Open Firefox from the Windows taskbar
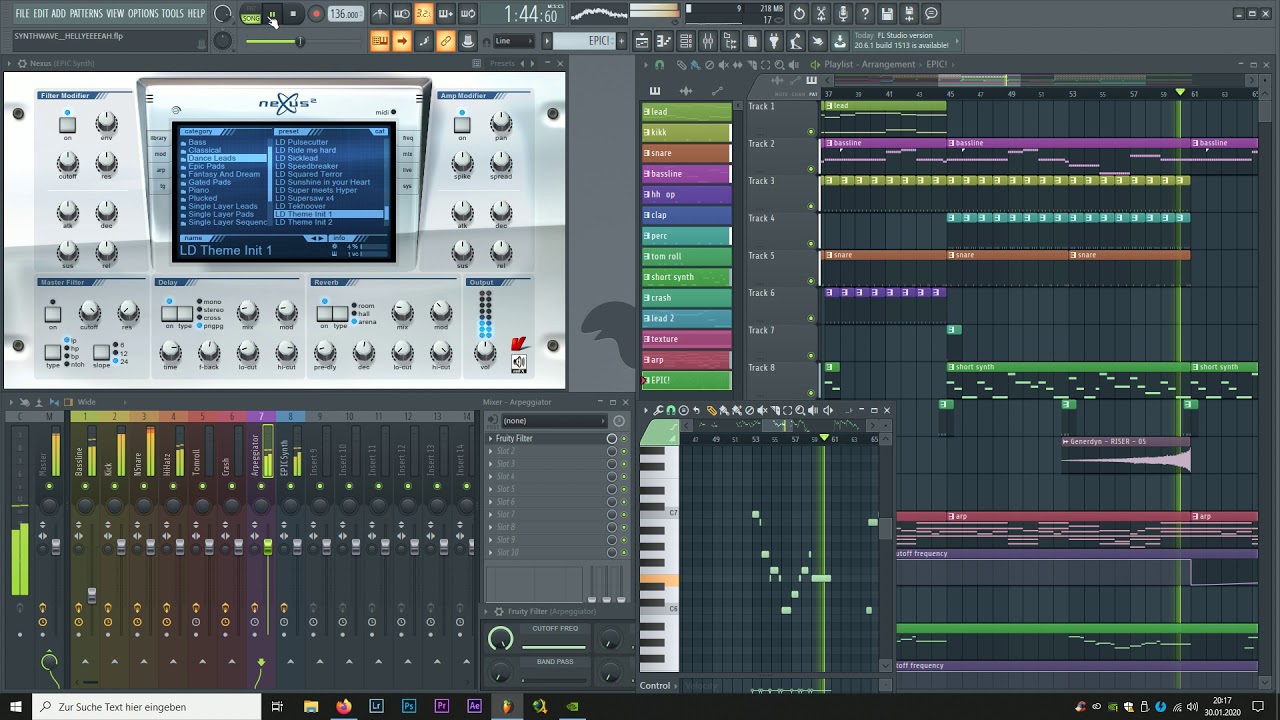The image size is (1280, 720). (x=343, y=706)
